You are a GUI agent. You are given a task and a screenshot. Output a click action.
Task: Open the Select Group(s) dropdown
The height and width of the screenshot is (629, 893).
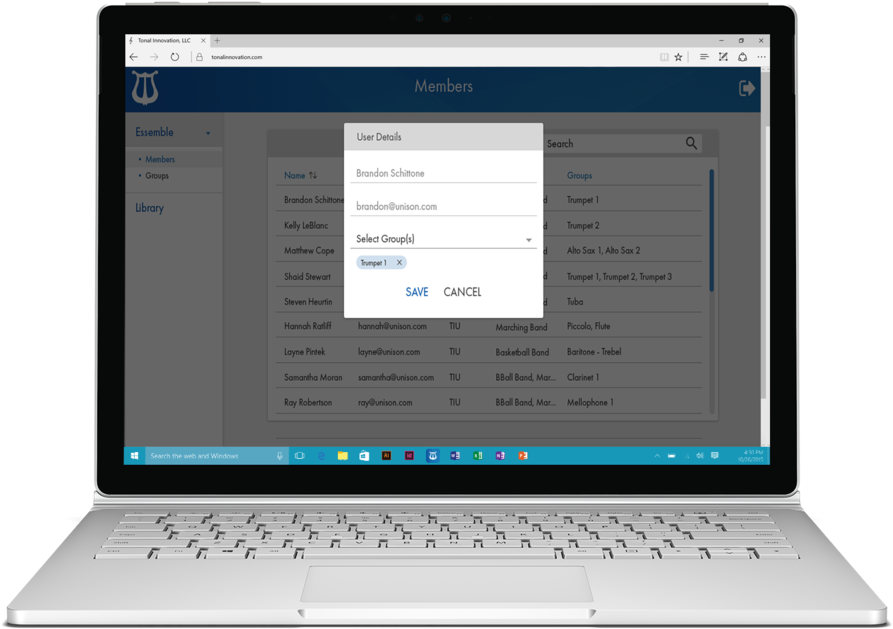(529, 239)
